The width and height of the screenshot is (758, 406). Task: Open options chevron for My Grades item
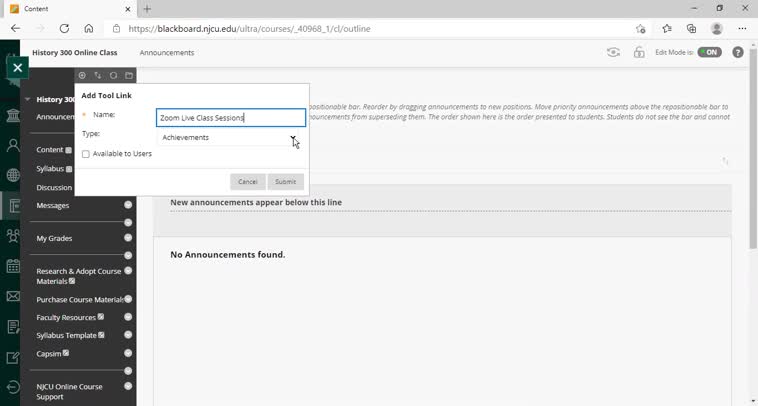[x=128, y=238]
